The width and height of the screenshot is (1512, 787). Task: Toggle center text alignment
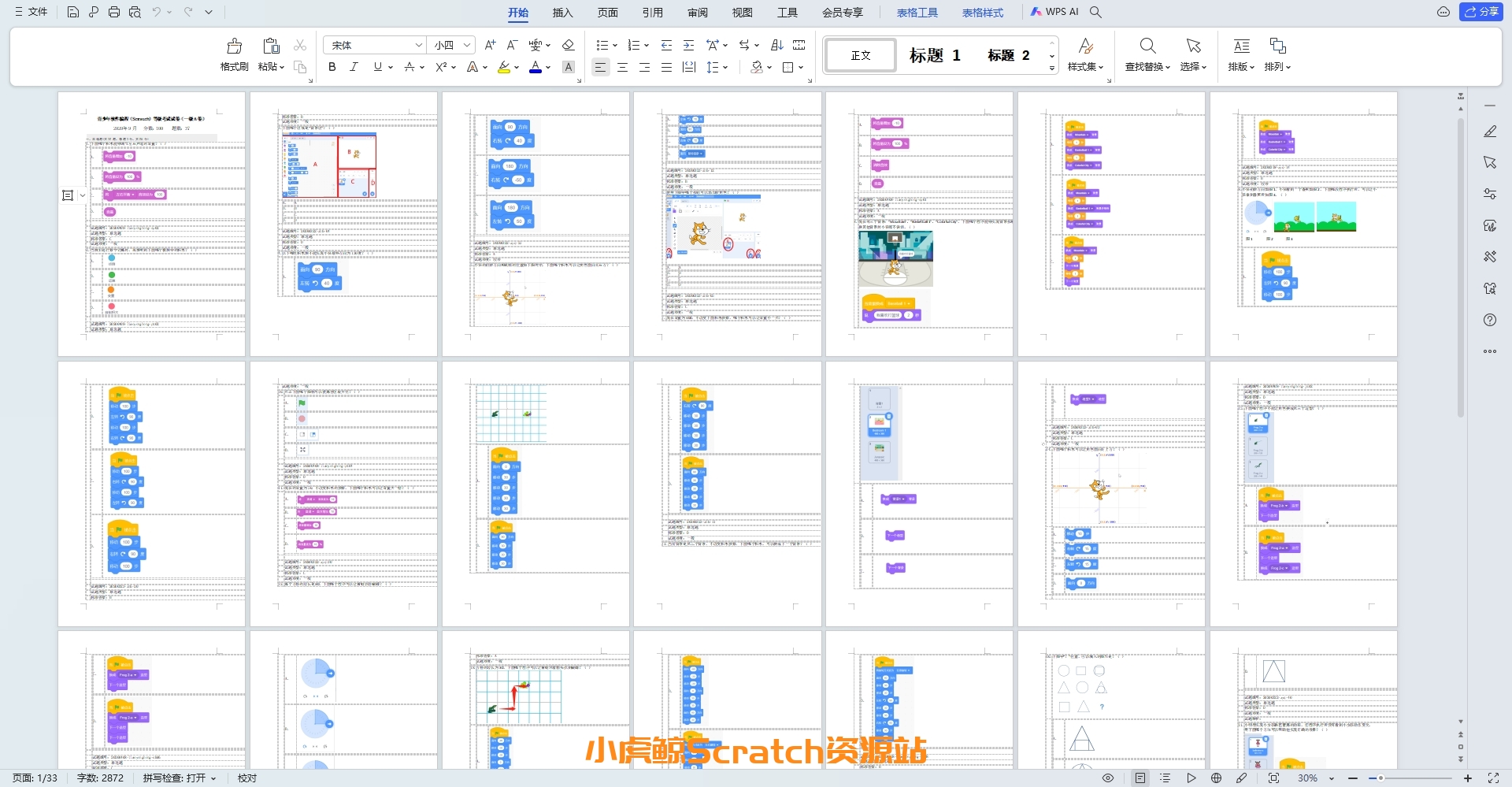coord(622,67)
